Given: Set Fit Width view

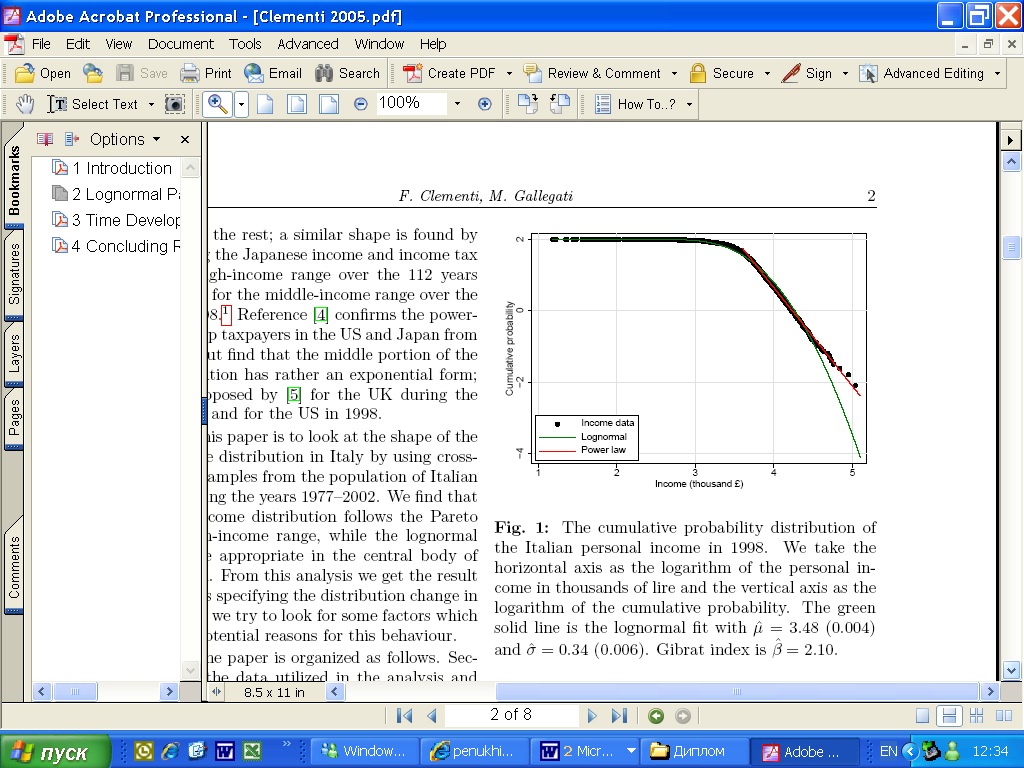Looking at the screenshot, I should (329, 104).
